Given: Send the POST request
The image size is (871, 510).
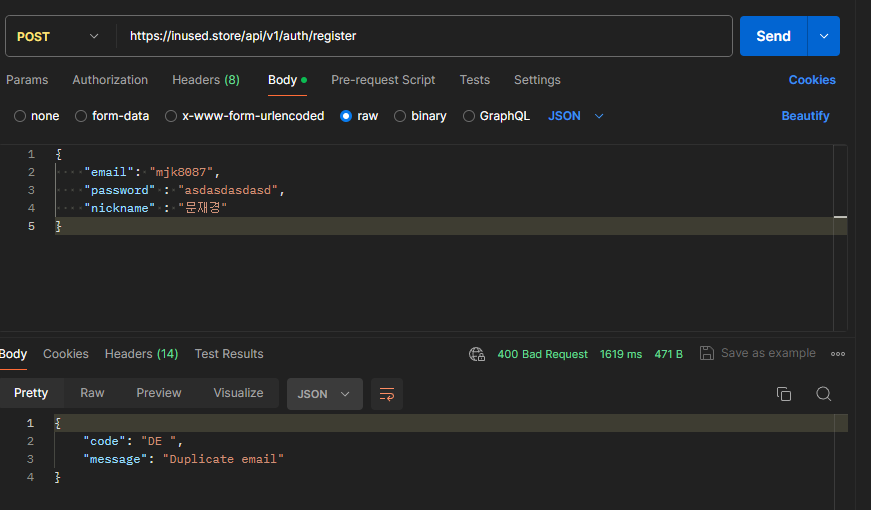Looking at the screenshot, I should tap(773, 36).
